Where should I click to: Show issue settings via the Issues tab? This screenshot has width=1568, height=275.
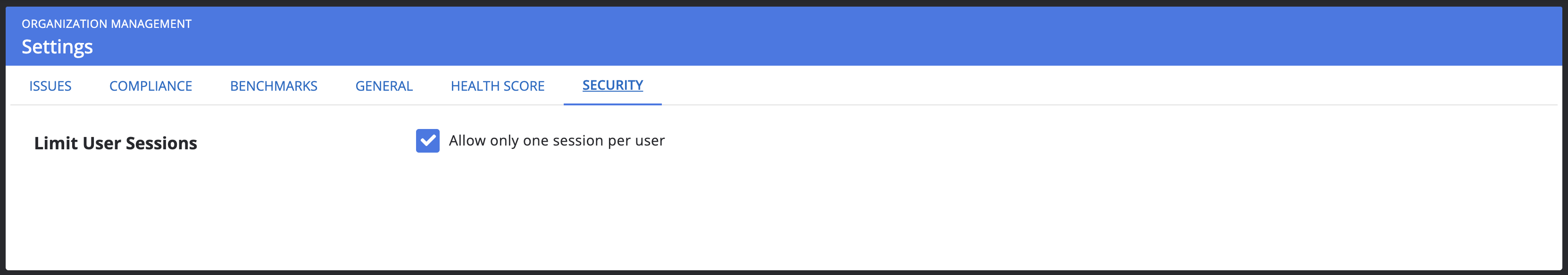coord(50,86)
